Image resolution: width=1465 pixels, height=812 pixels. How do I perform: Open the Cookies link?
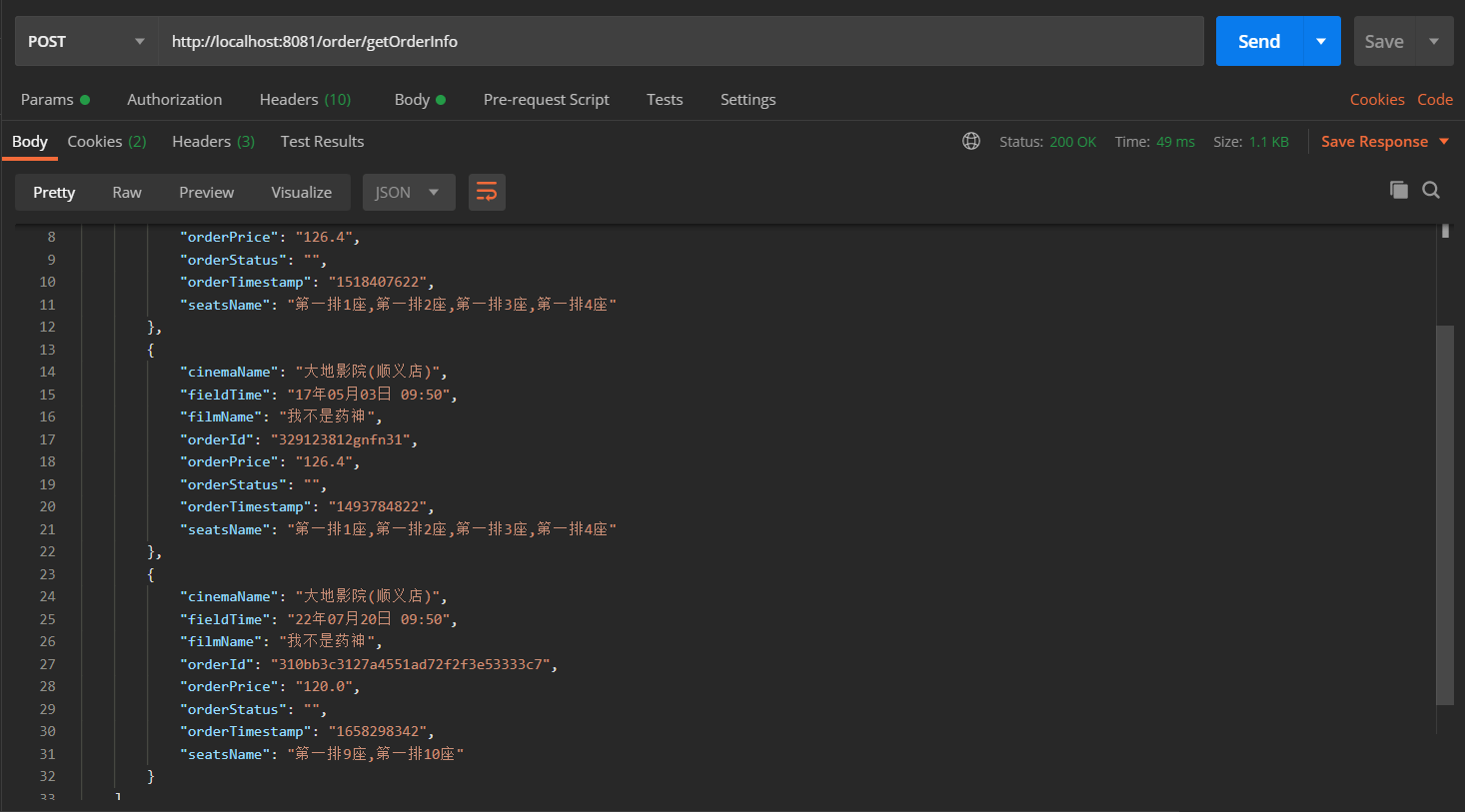click(x=1377, y=99)
